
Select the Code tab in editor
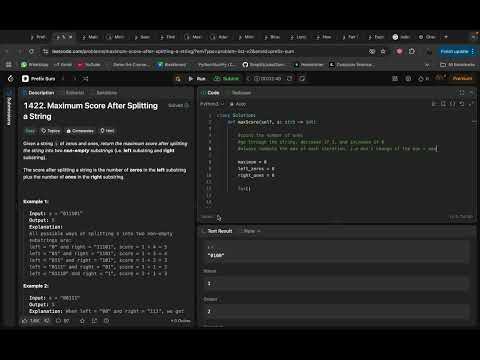click(x=210, y=93)
